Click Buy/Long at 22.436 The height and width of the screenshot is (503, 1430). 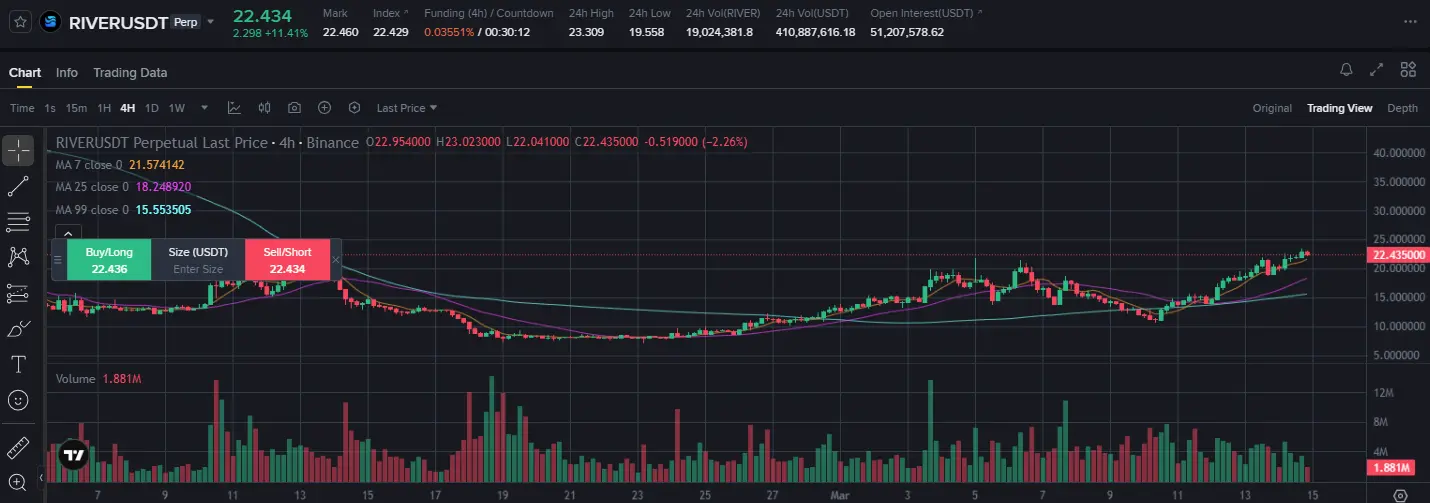[x=109, y=260]
